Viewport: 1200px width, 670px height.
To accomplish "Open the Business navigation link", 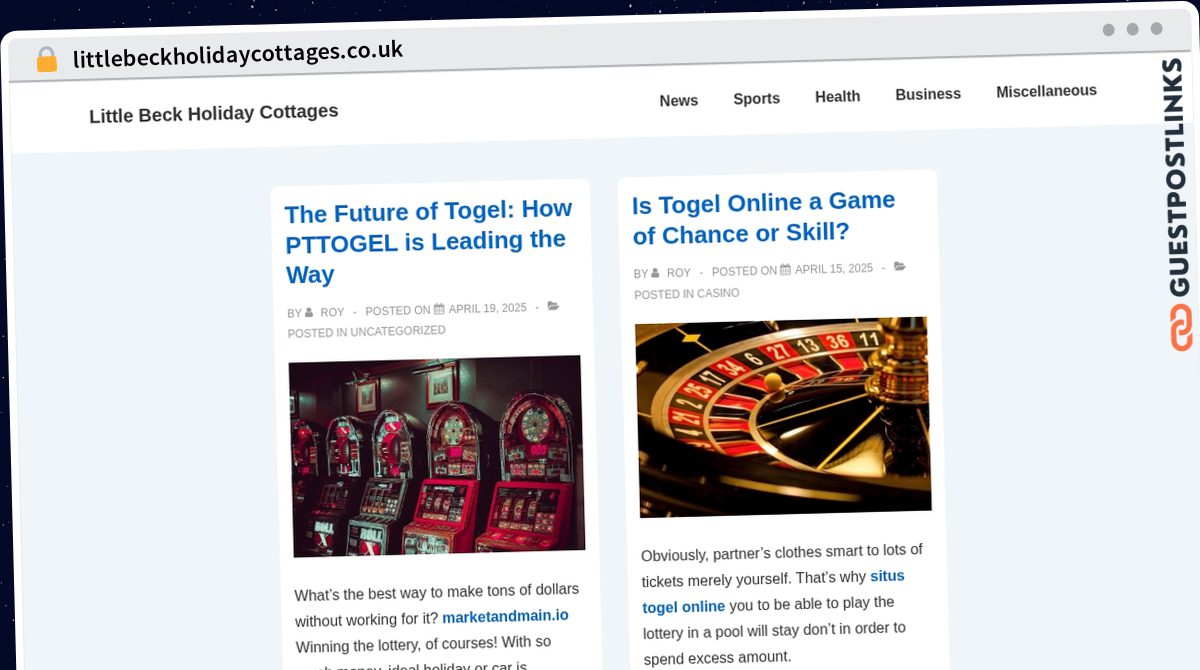I will tap(928, 94).
